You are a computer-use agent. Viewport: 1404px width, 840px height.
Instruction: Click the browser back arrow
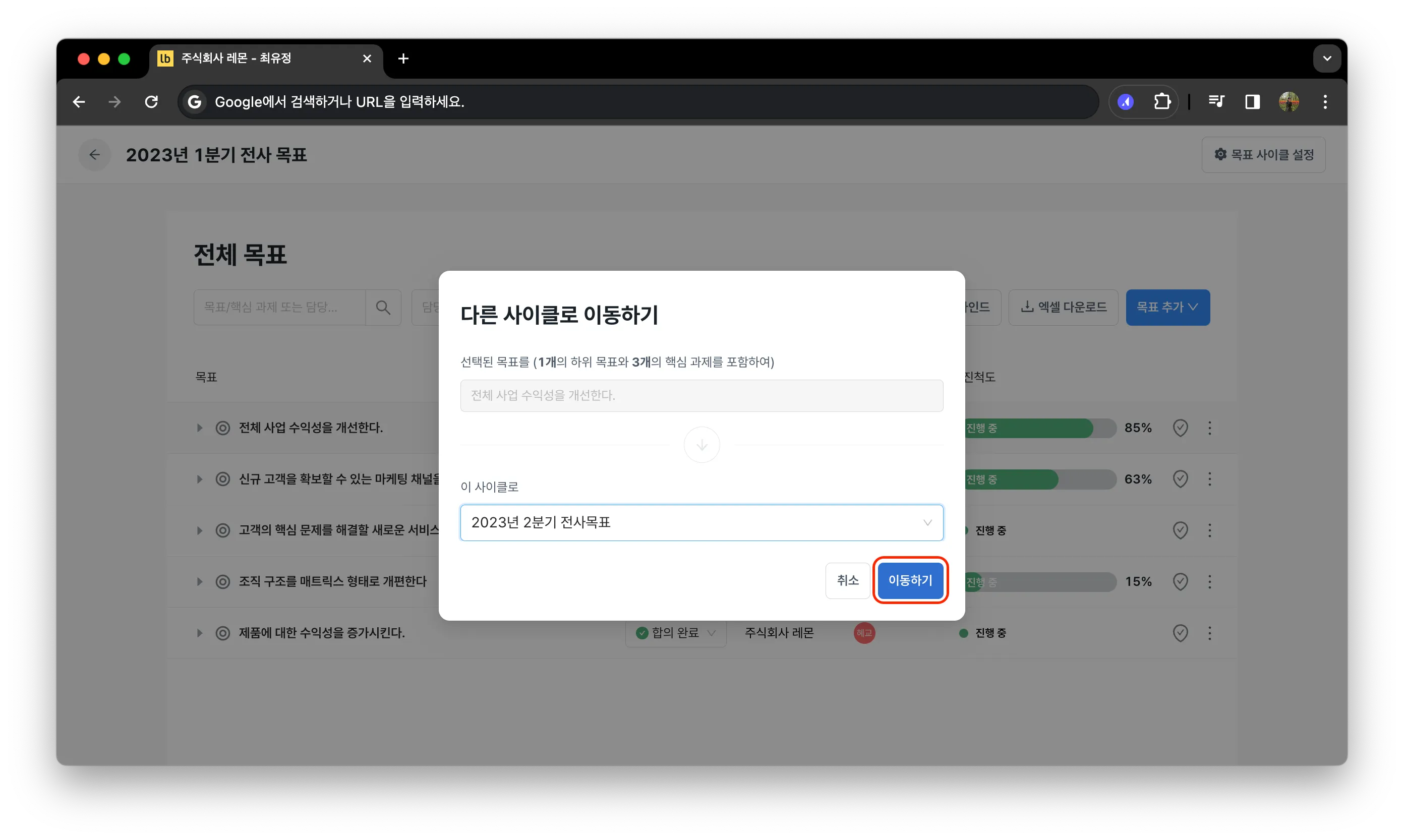click(x=79, y=102)
